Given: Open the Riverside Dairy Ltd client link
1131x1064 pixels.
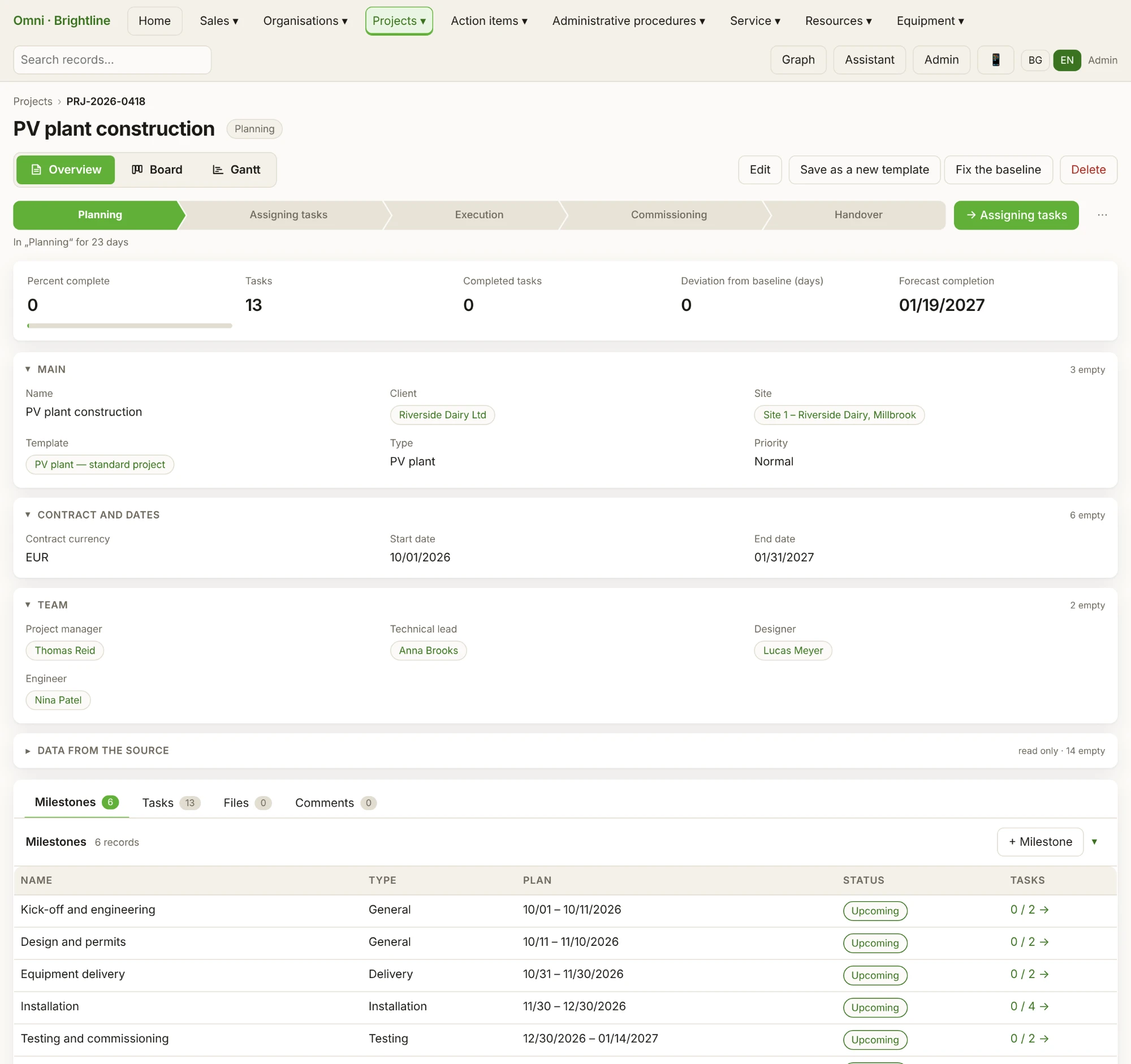Looking at the screenshot, I should [442, 414].
